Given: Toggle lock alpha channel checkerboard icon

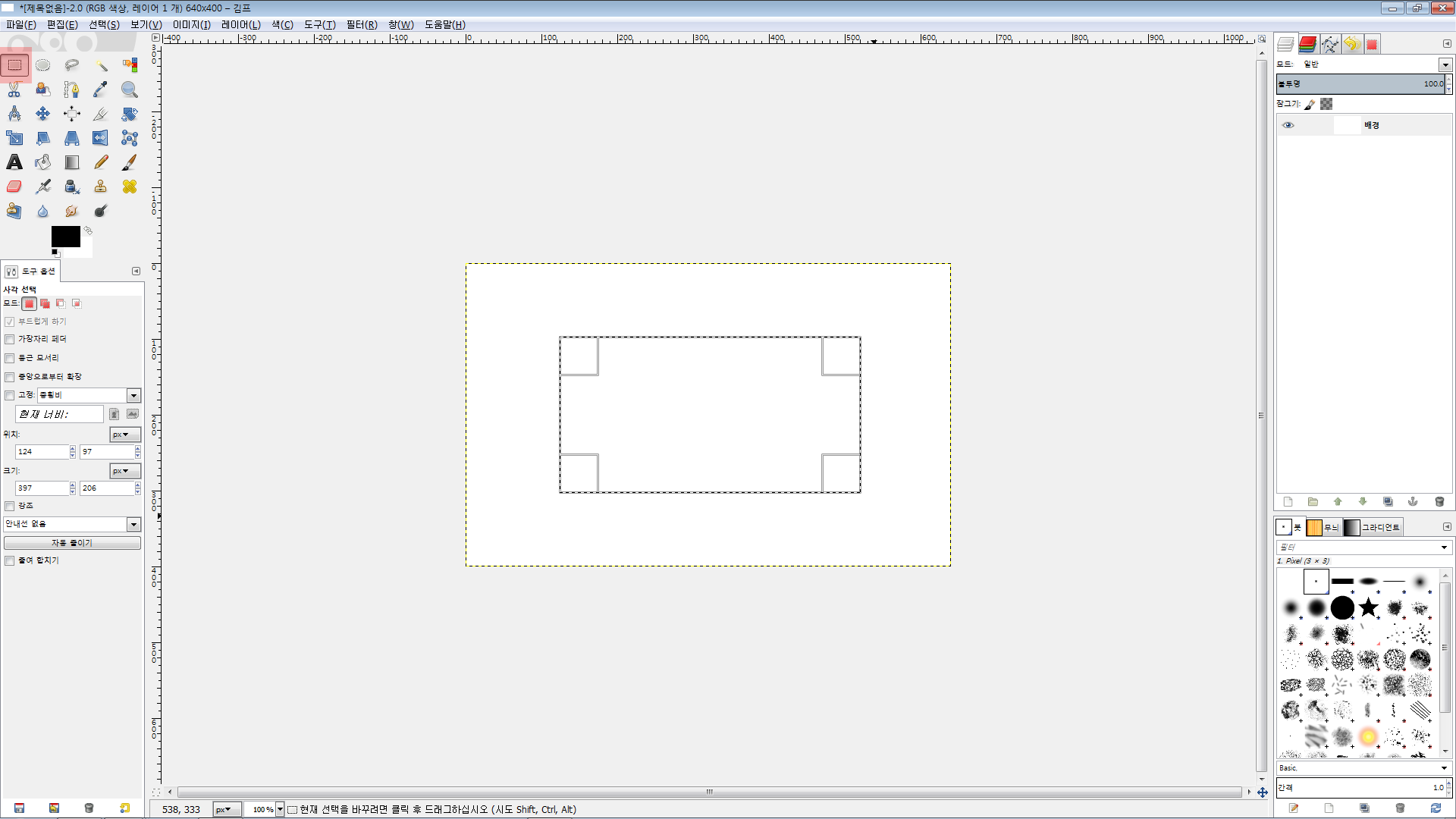Looking at the screenshot, I should 1326,105.
